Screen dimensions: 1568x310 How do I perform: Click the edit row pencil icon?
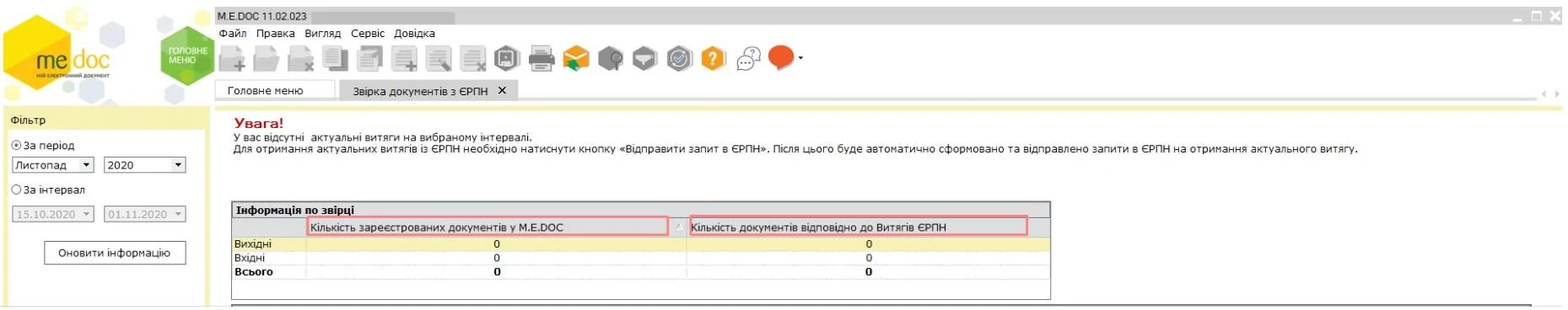click(x=439, y=59)
